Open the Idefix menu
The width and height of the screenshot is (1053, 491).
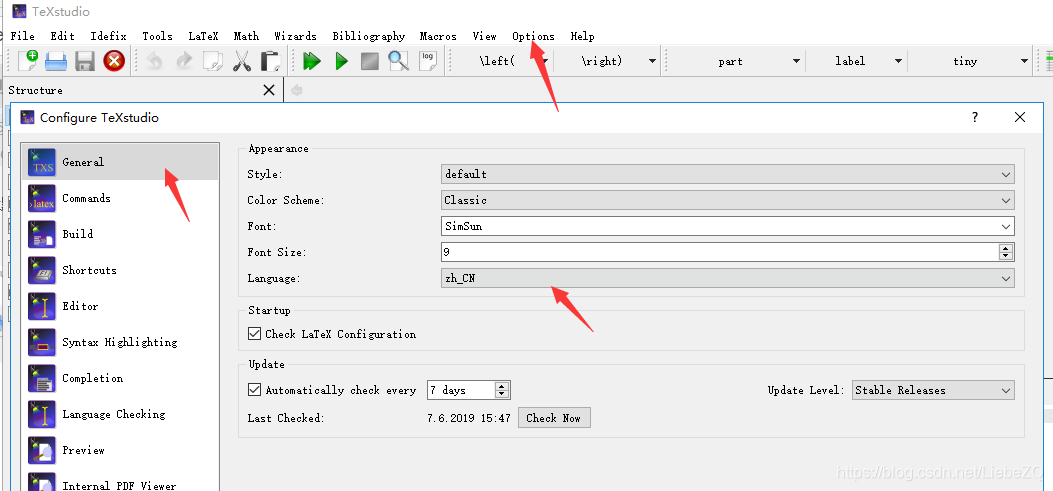point(109,36)
